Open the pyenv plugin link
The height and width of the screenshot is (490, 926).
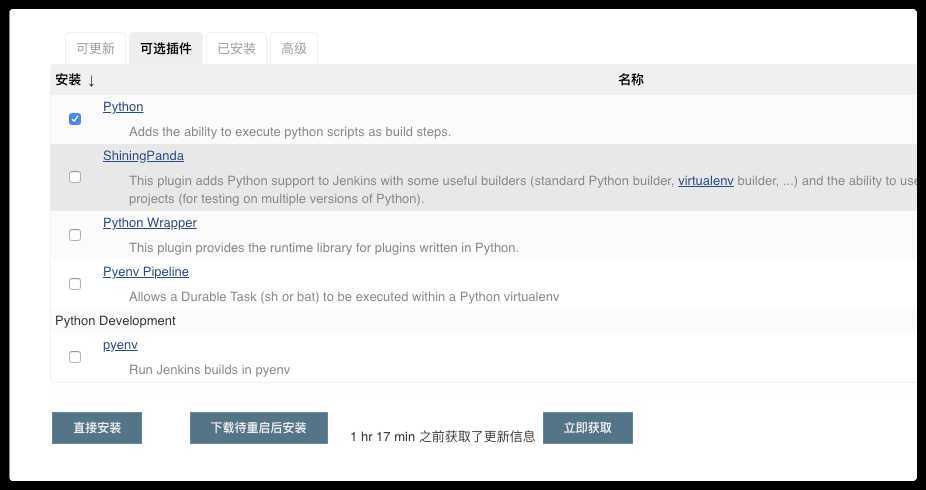[x=120, y=345]
